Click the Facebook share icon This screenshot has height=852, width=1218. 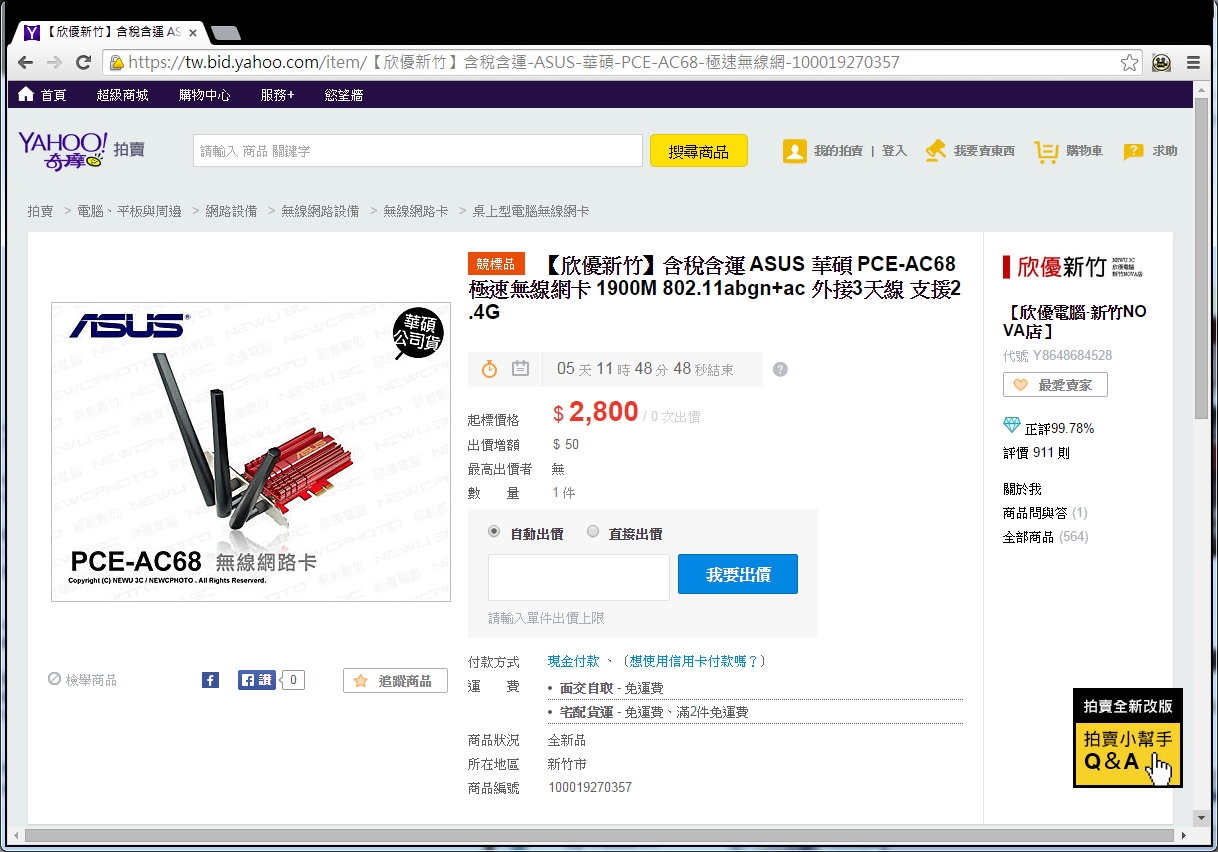210,680
